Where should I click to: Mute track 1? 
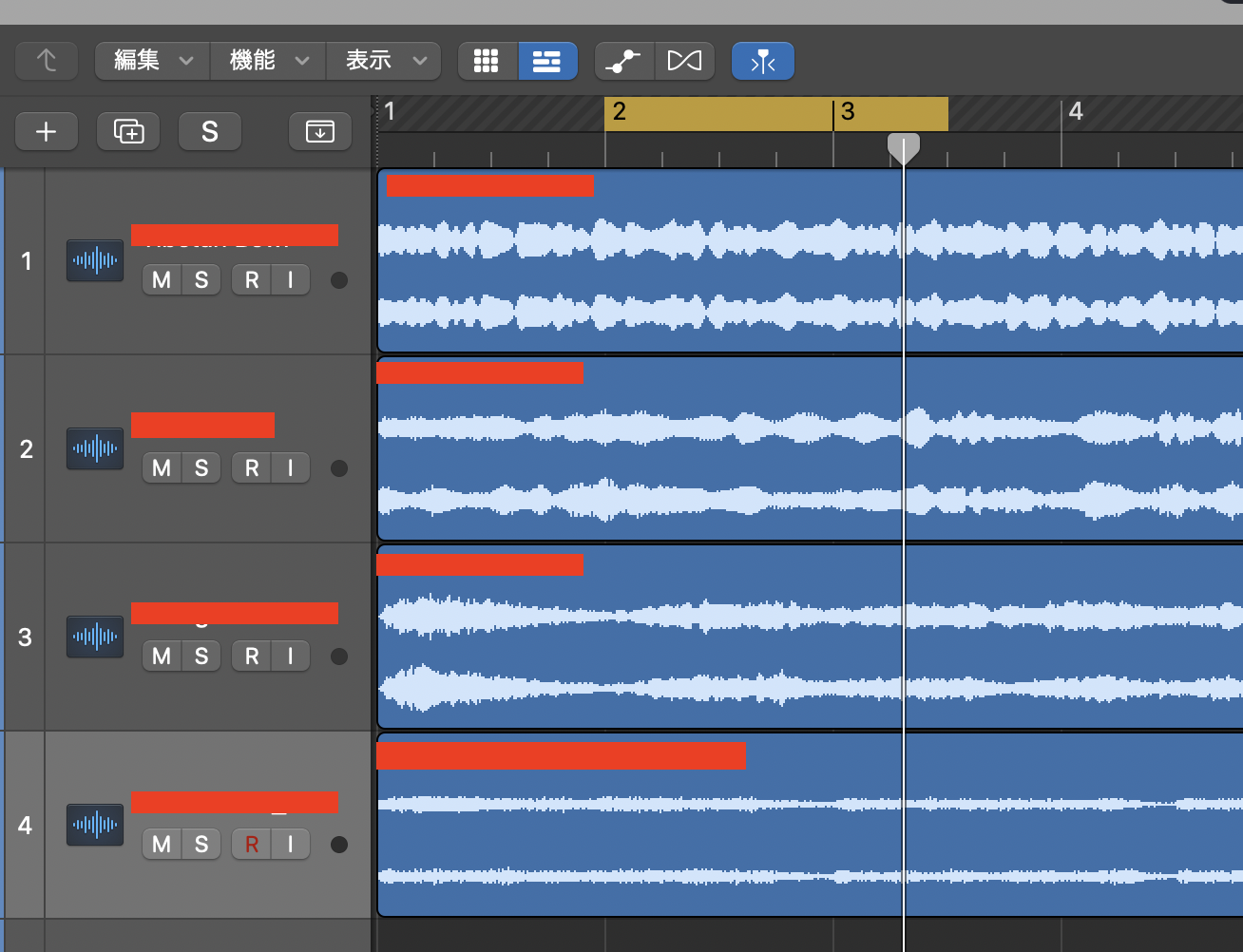[x=162, y=280]
